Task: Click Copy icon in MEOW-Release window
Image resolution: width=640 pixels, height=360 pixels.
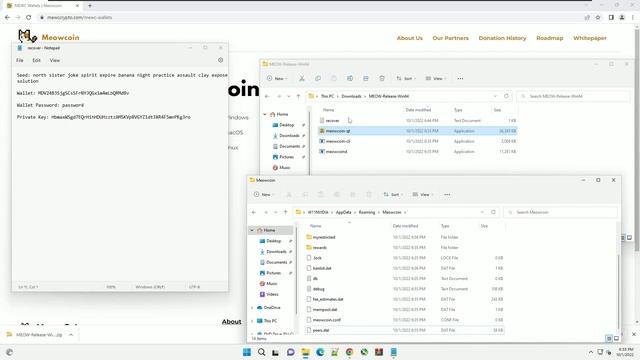Action: (x=318, y=78)
